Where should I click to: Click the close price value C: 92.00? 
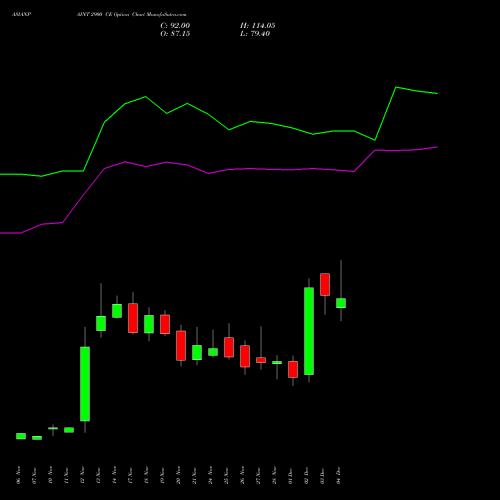(175, 26)
